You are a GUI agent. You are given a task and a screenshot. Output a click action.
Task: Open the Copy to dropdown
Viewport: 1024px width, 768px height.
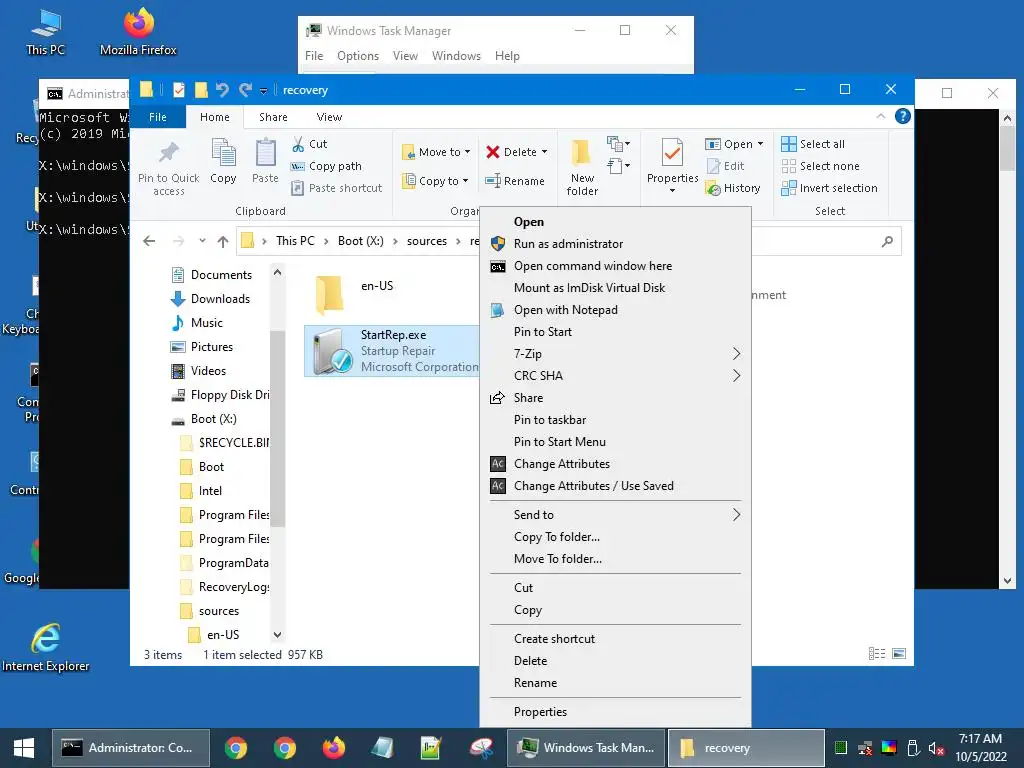pyautogui.click(x=436, y=181)
